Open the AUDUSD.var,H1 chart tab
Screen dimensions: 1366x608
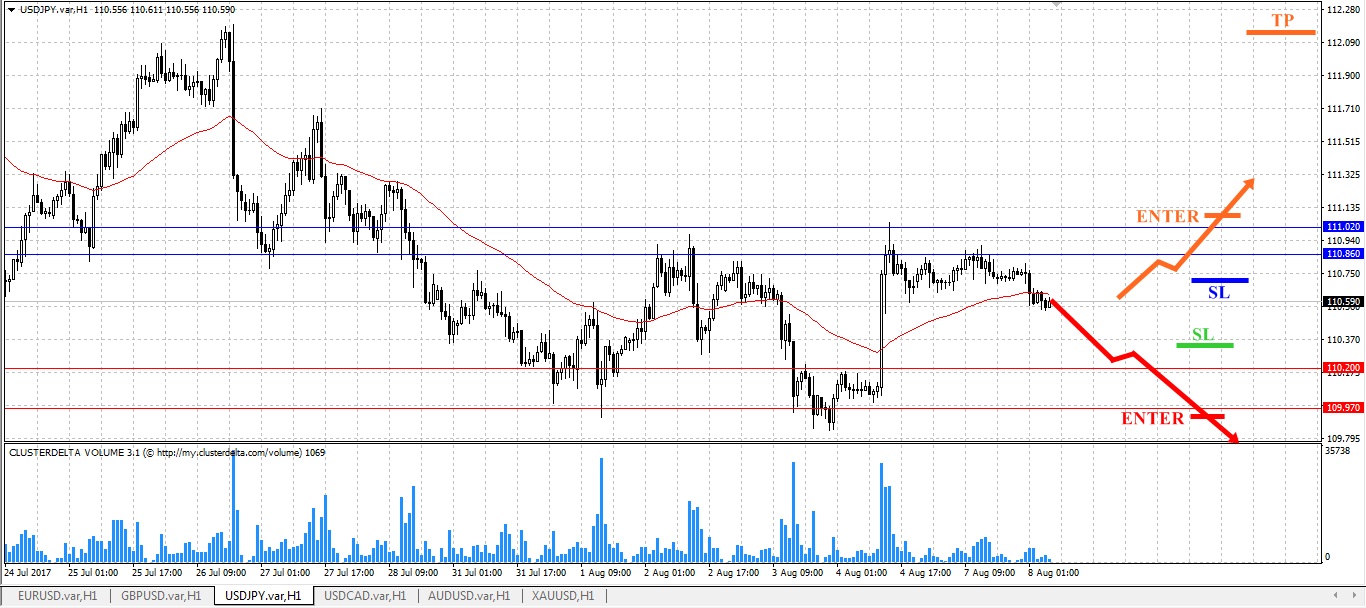click(470, 595)
